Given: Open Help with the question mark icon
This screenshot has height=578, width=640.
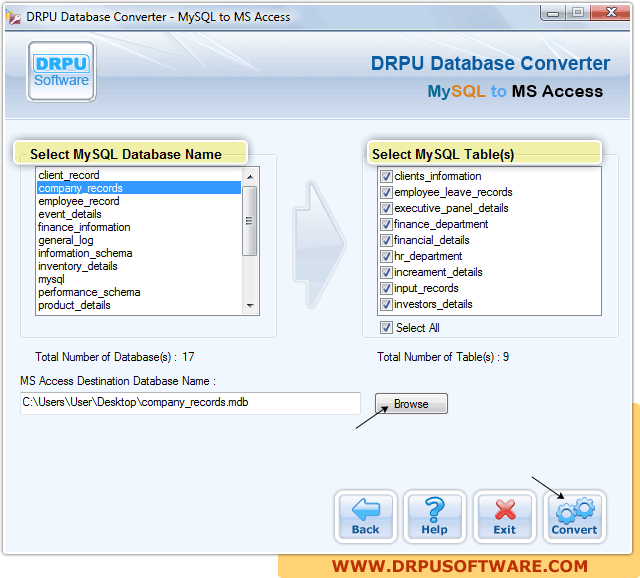Looking at the screenshot, I should point(434,516).
